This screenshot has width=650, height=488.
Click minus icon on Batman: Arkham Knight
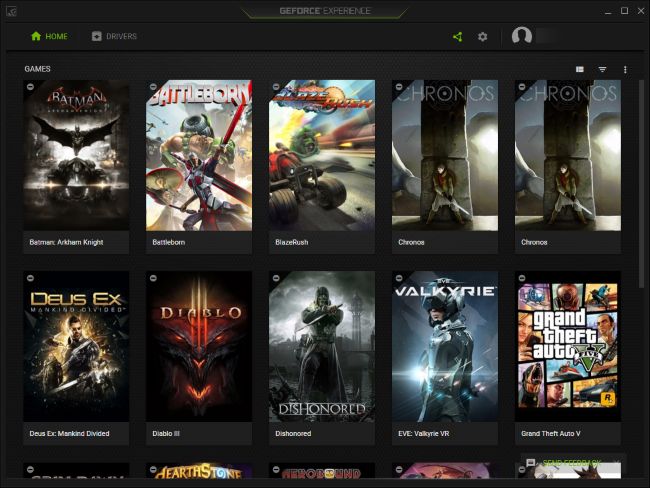[x=30, y=87]
